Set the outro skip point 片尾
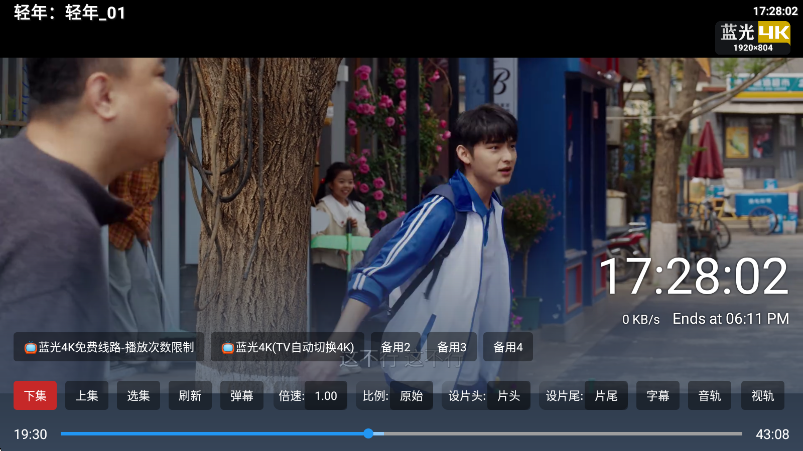Image resolution: width=803 pixels, height=451 pixels. tap(606, 395)
